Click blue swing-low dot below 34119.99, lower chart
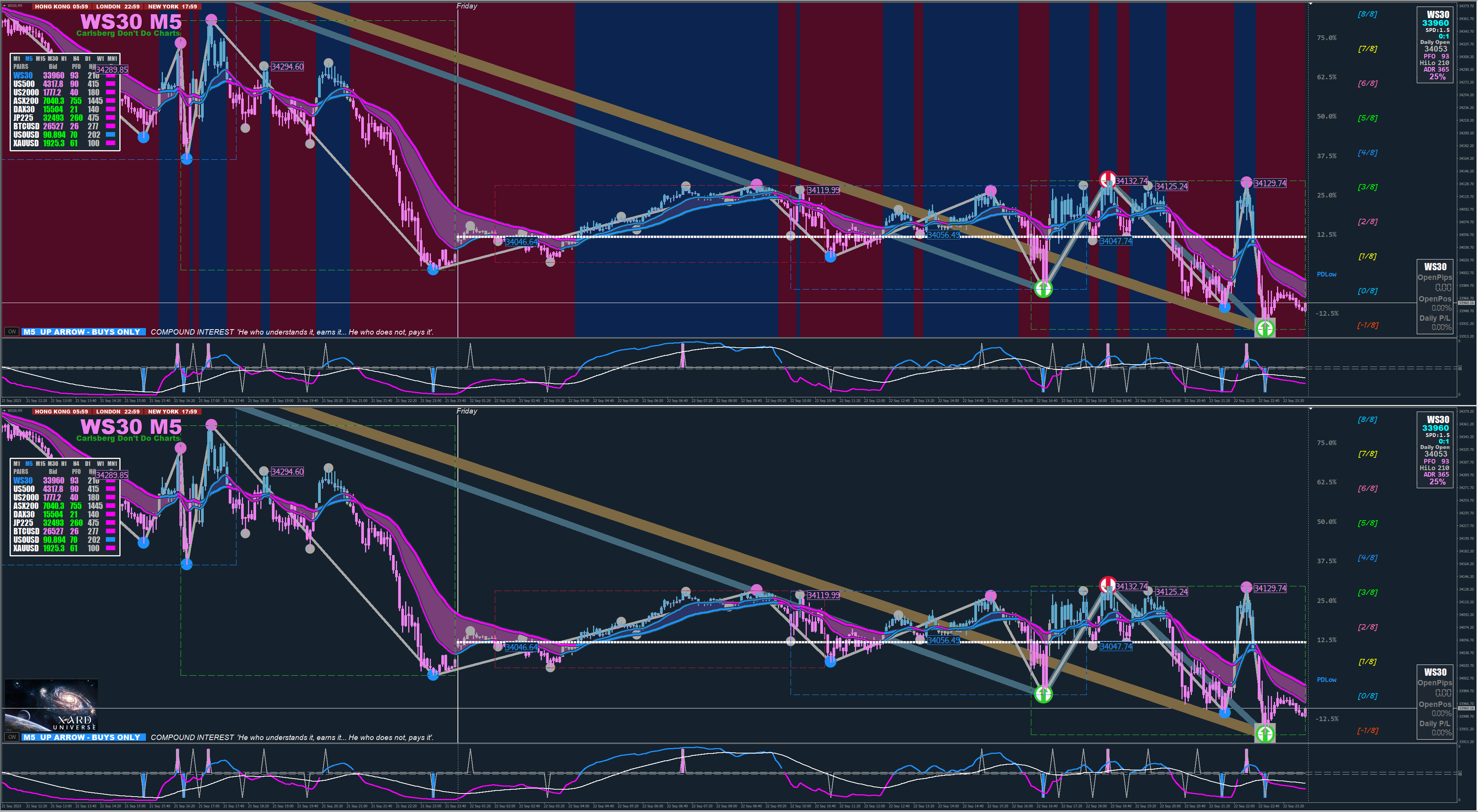This screenshot has width=1478, height=812. [830, 662]
